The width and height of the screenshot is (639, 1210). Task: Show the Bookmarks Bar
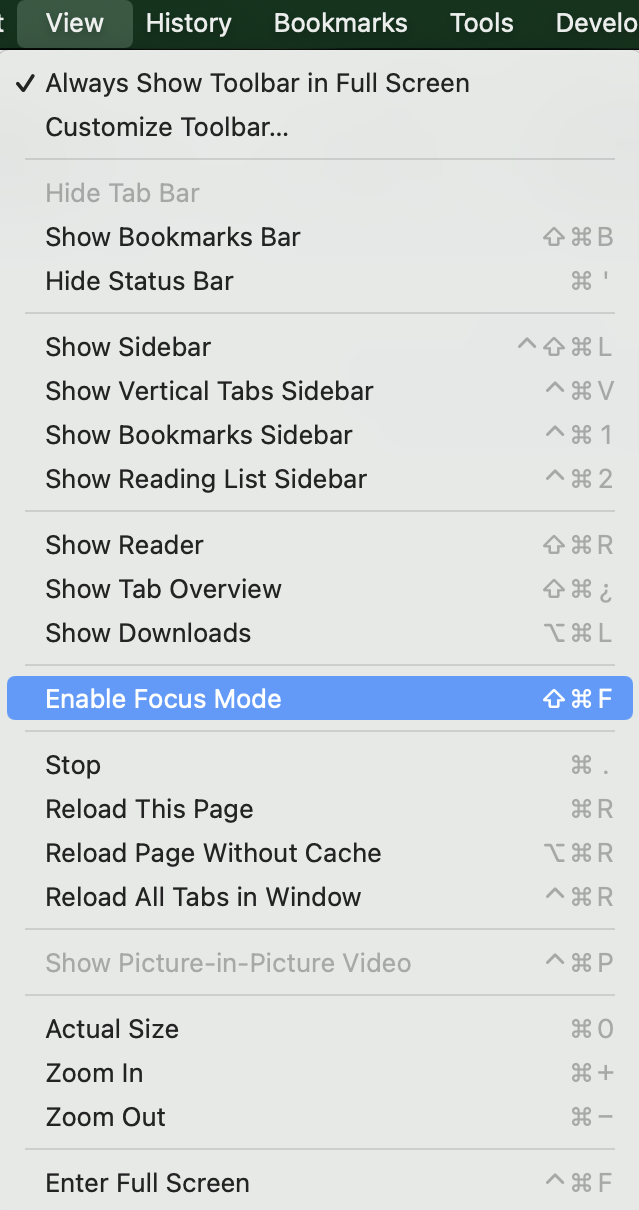[x=172, y=237]
